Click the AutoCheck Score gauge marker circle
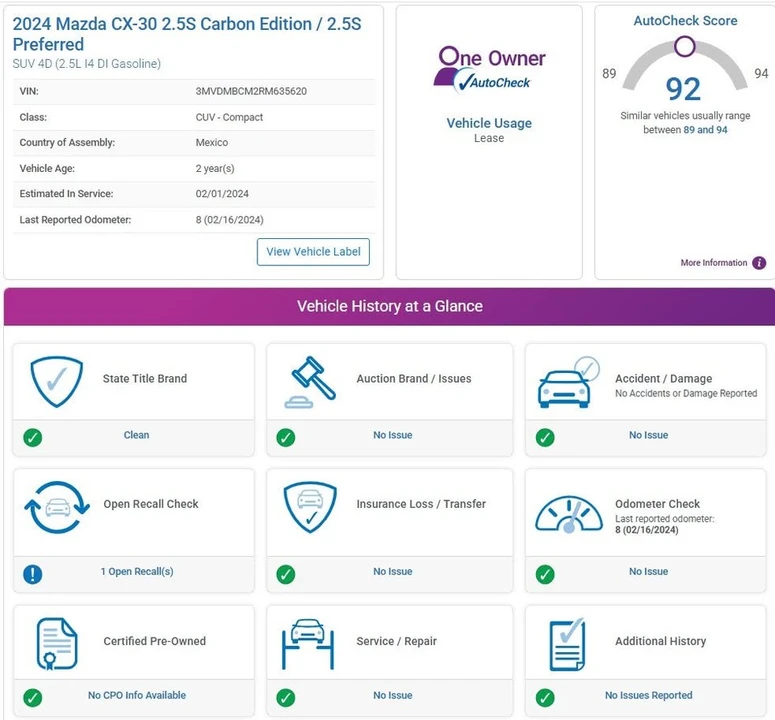Image resolution: width=775 pixels, height=720 pixels. pos(685,46)
